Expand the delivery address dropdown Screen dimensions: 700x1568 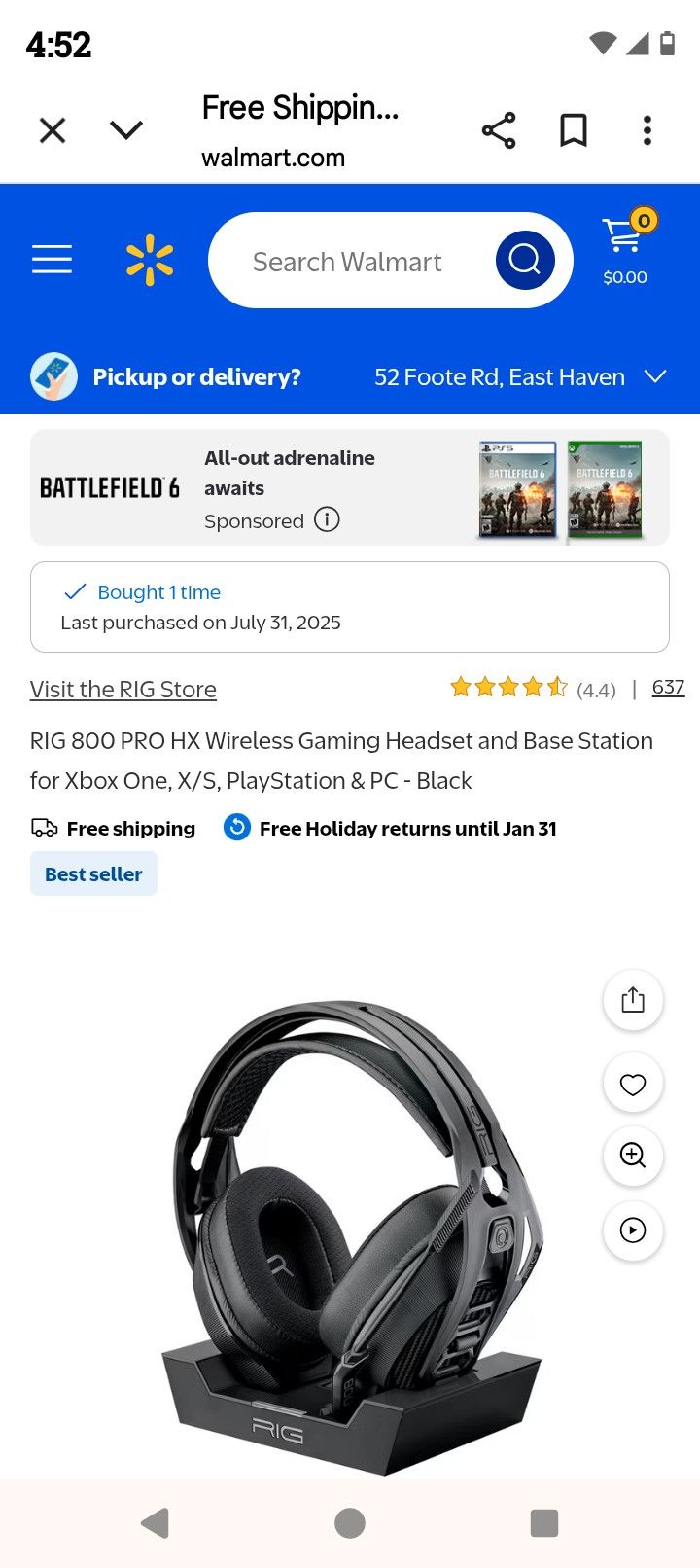655,376
